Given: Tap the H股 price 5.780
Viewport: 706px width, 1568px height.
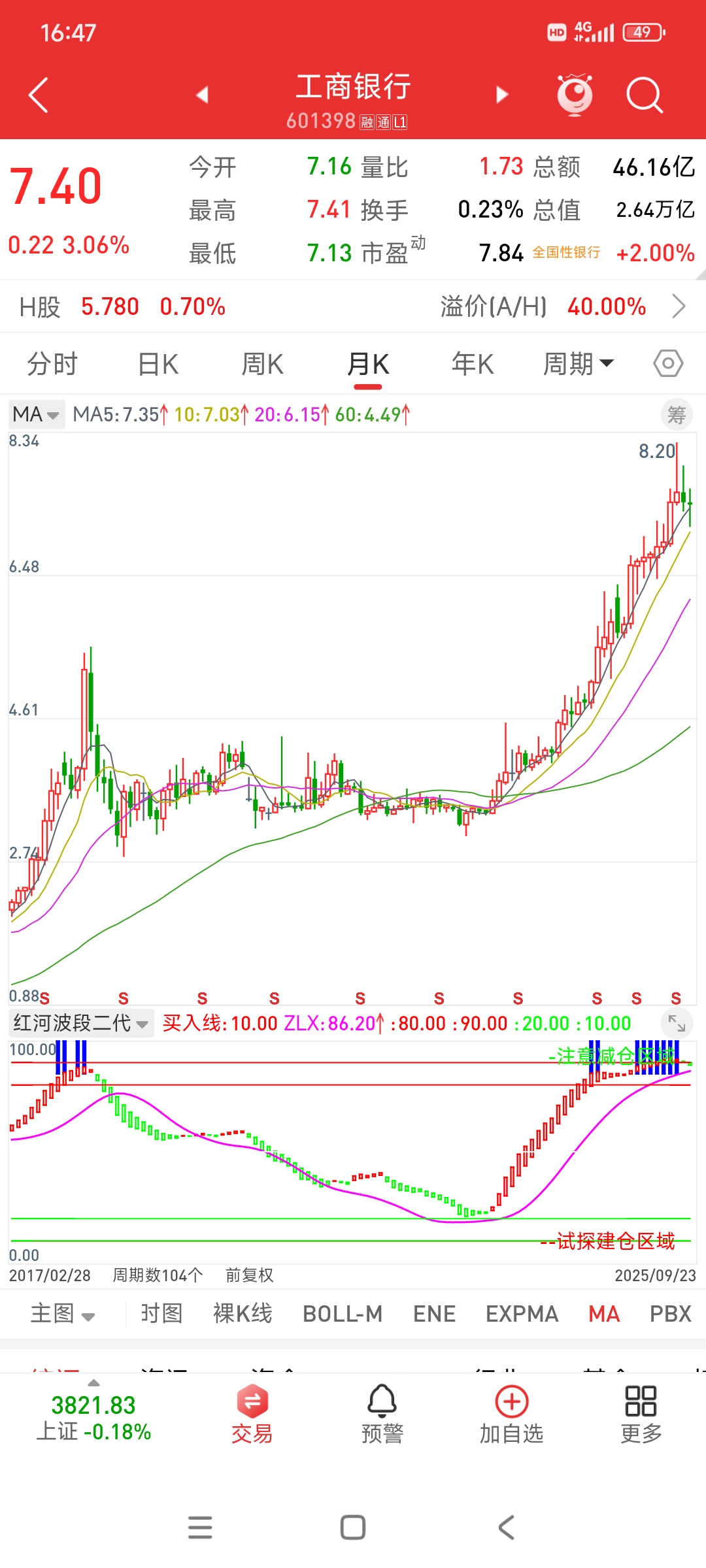Looking at the screenshot, I should point(110,306).
